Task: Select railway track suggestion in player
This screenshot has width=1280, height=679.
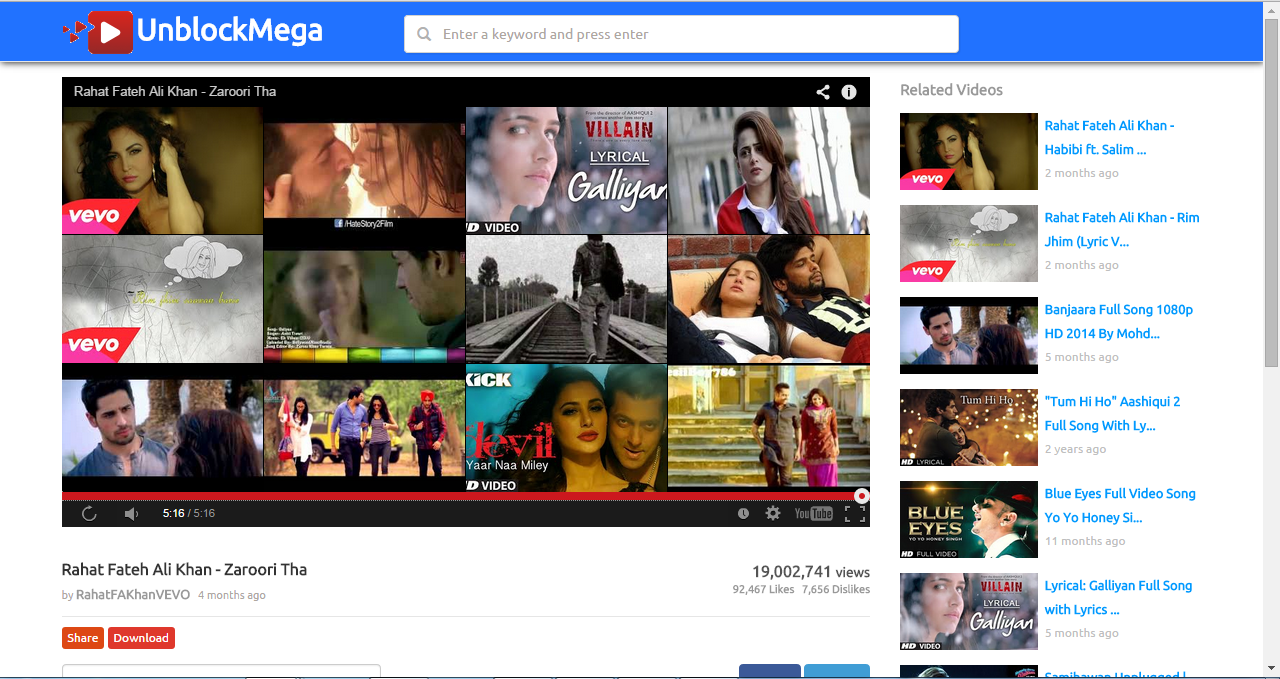Action: click(x=566, y=299)
